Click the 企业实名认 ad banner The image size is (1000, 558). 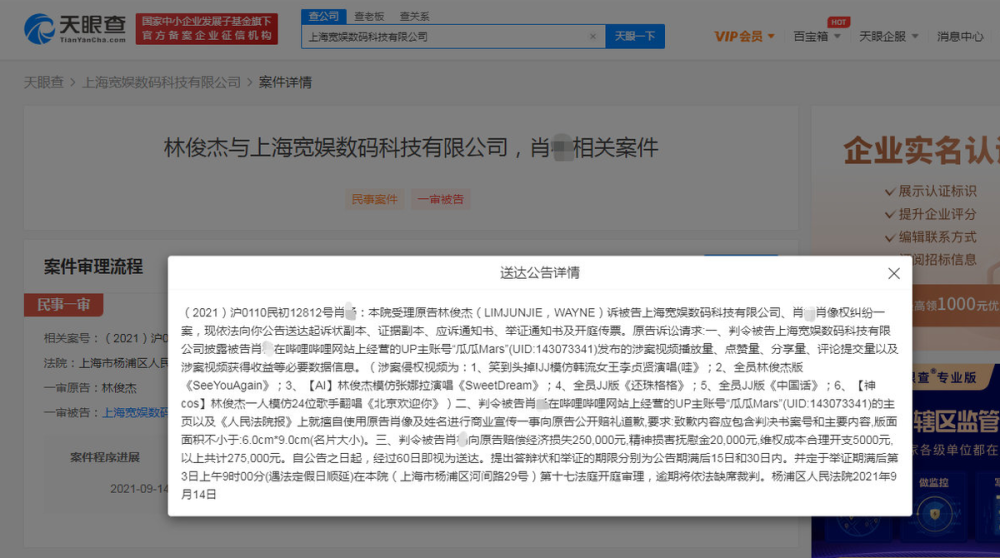(921, 151)
